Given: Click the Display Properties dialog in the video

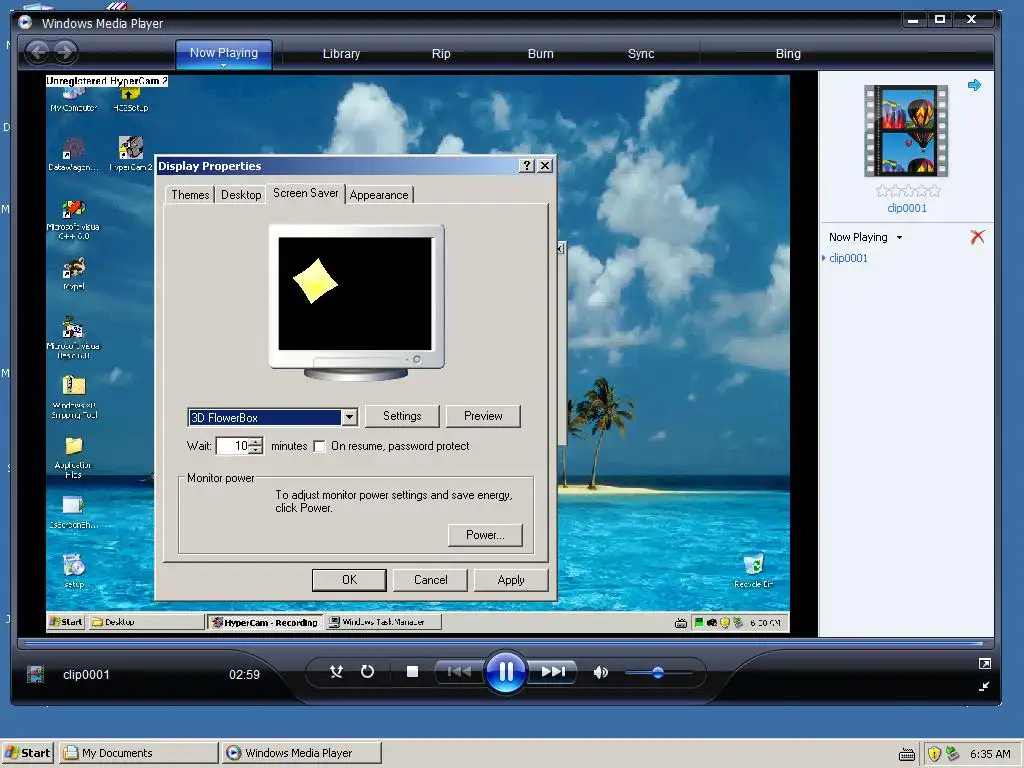Looking at the screenshot, I should click(356, 377).
